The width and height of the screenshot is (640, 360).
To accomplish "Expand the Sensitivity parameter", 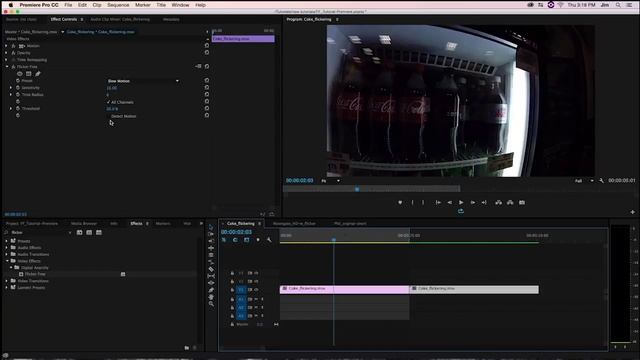I will pos(11,88).
